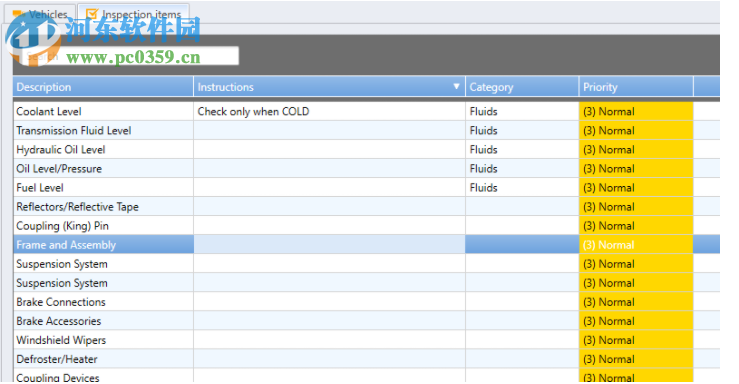Select the Coolant Level row

pos(366,112)
